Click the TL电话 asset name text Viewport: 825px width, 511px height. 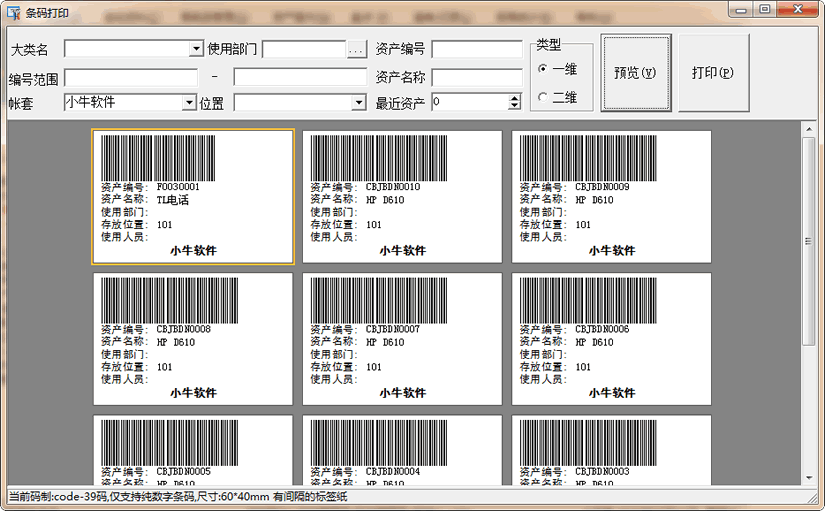coord(172,200)
